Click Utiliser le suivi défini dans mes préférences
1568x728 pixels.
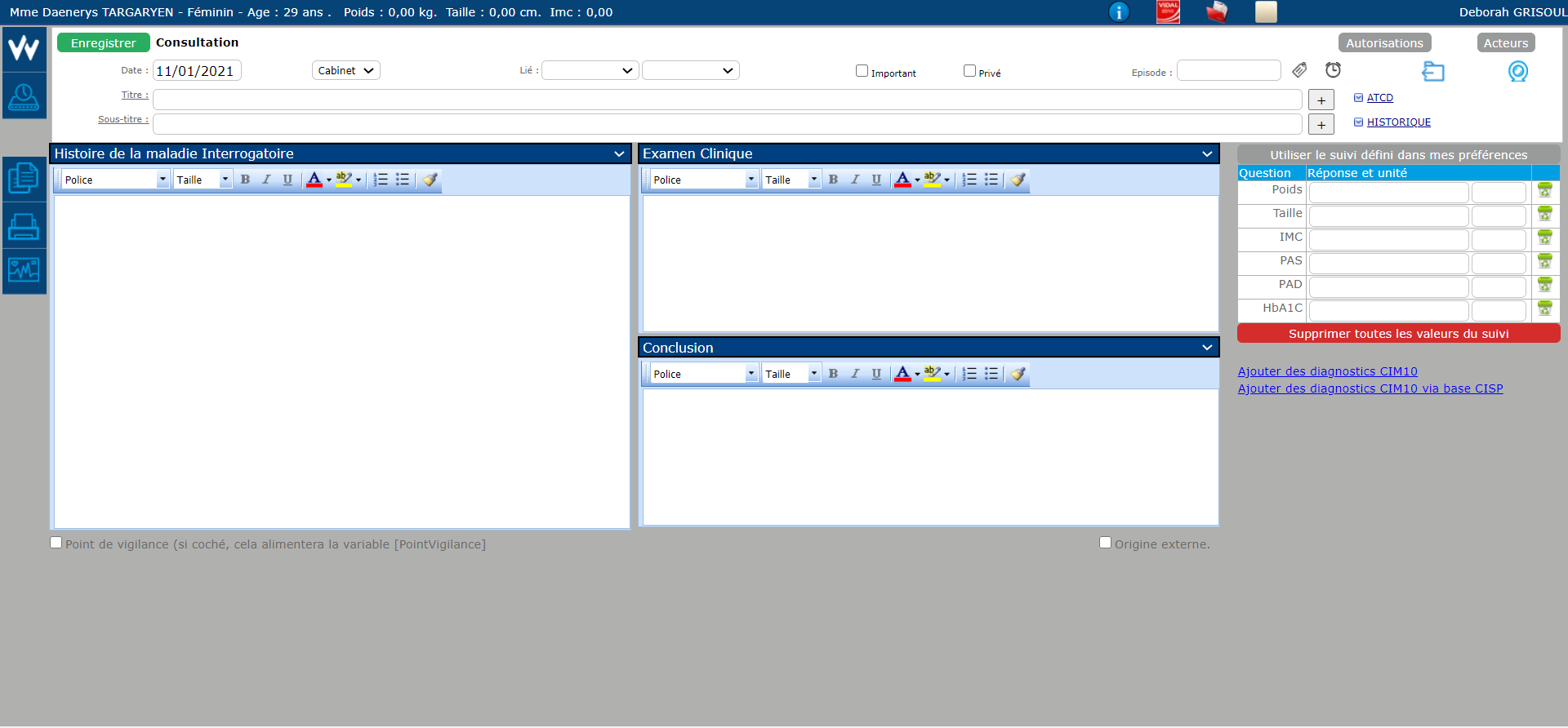1398,155
